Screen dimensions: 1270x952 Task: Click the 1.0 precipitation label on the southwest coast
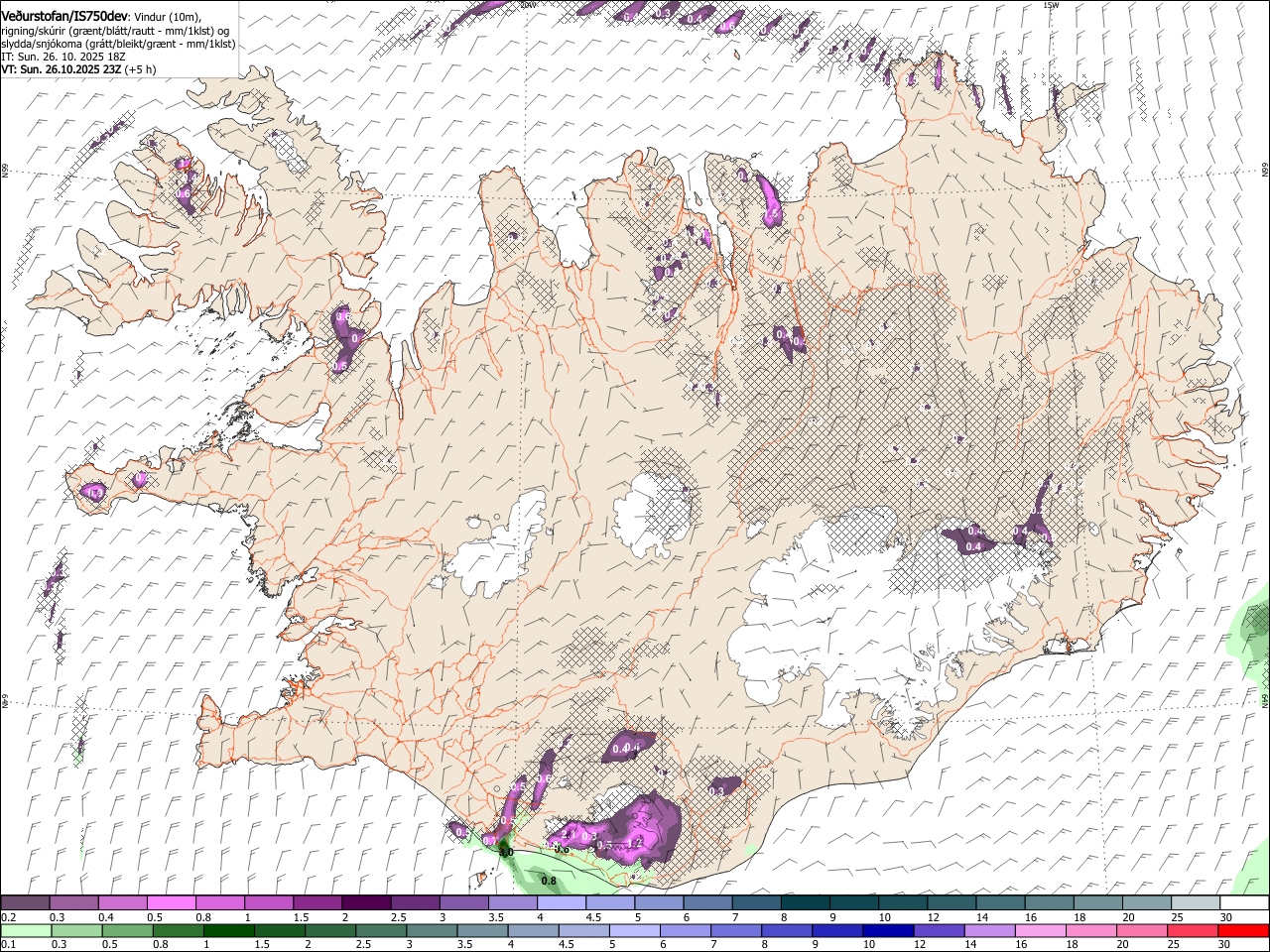(506, 853)
